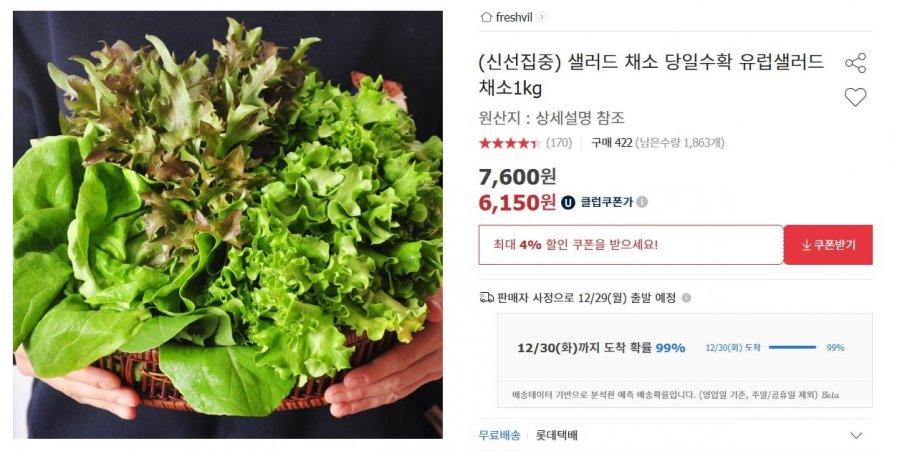Click the home icon next to freshvil
Viewport: 900px width, 451px height.
[x=486, y=17]
